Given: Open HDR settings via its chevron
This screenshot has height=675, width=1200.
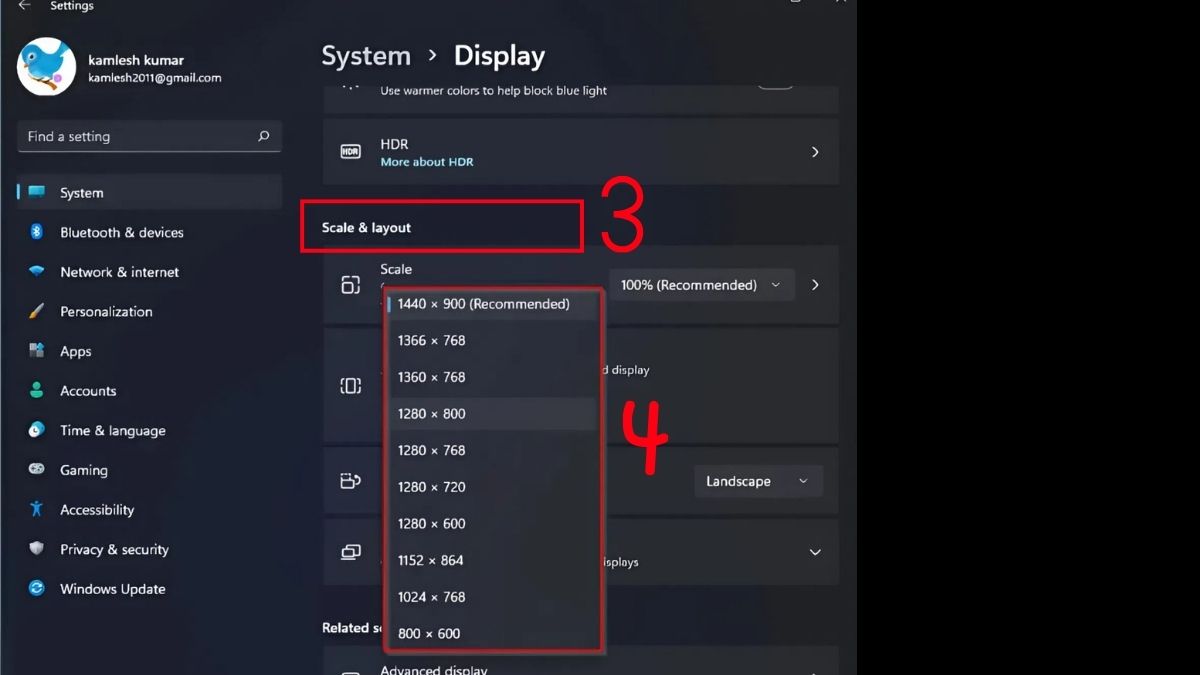Looking at the screenshot, I should coord(815,152).
